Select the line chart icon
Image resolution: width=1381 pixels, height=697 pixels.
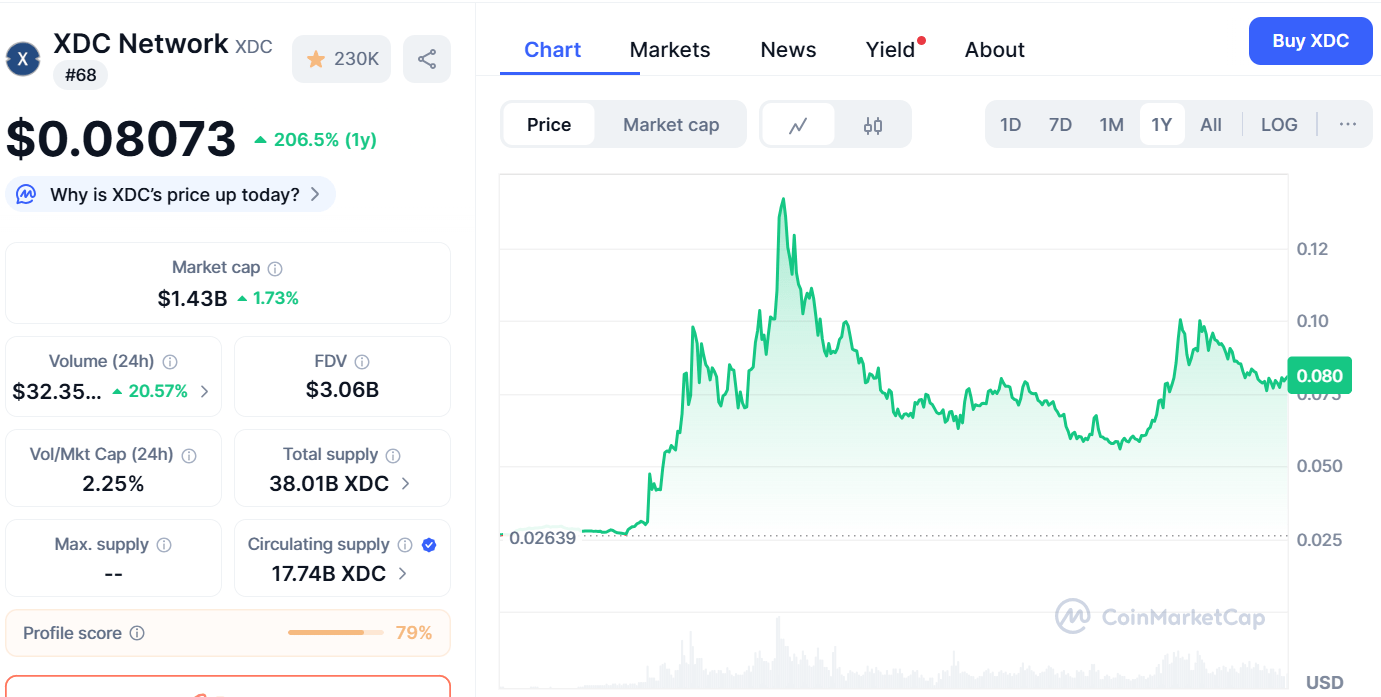(798, 124)
